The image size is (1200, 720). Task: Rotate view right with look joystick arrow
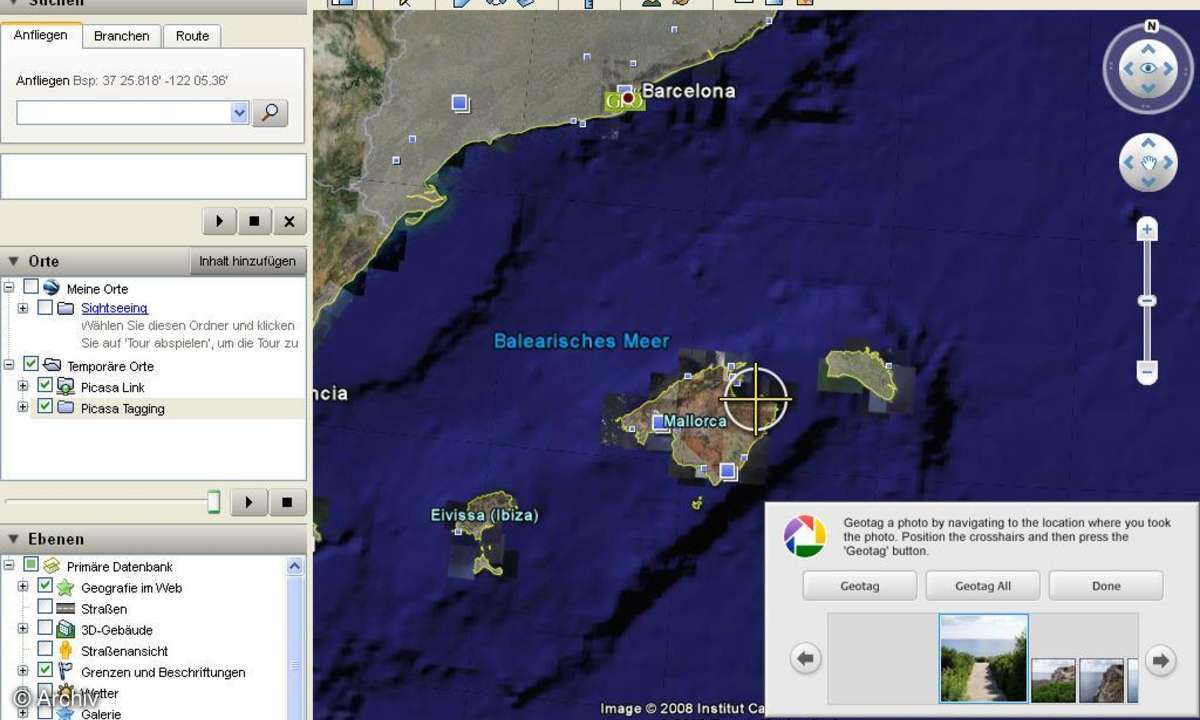pos(1170,69)
